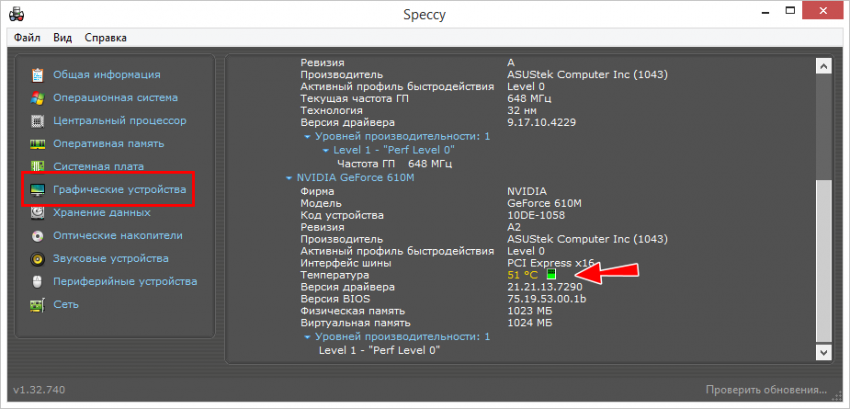Collapse the first Уровней производительности node
The height and width of the screenshot is (409, 850).
[308, 136]
